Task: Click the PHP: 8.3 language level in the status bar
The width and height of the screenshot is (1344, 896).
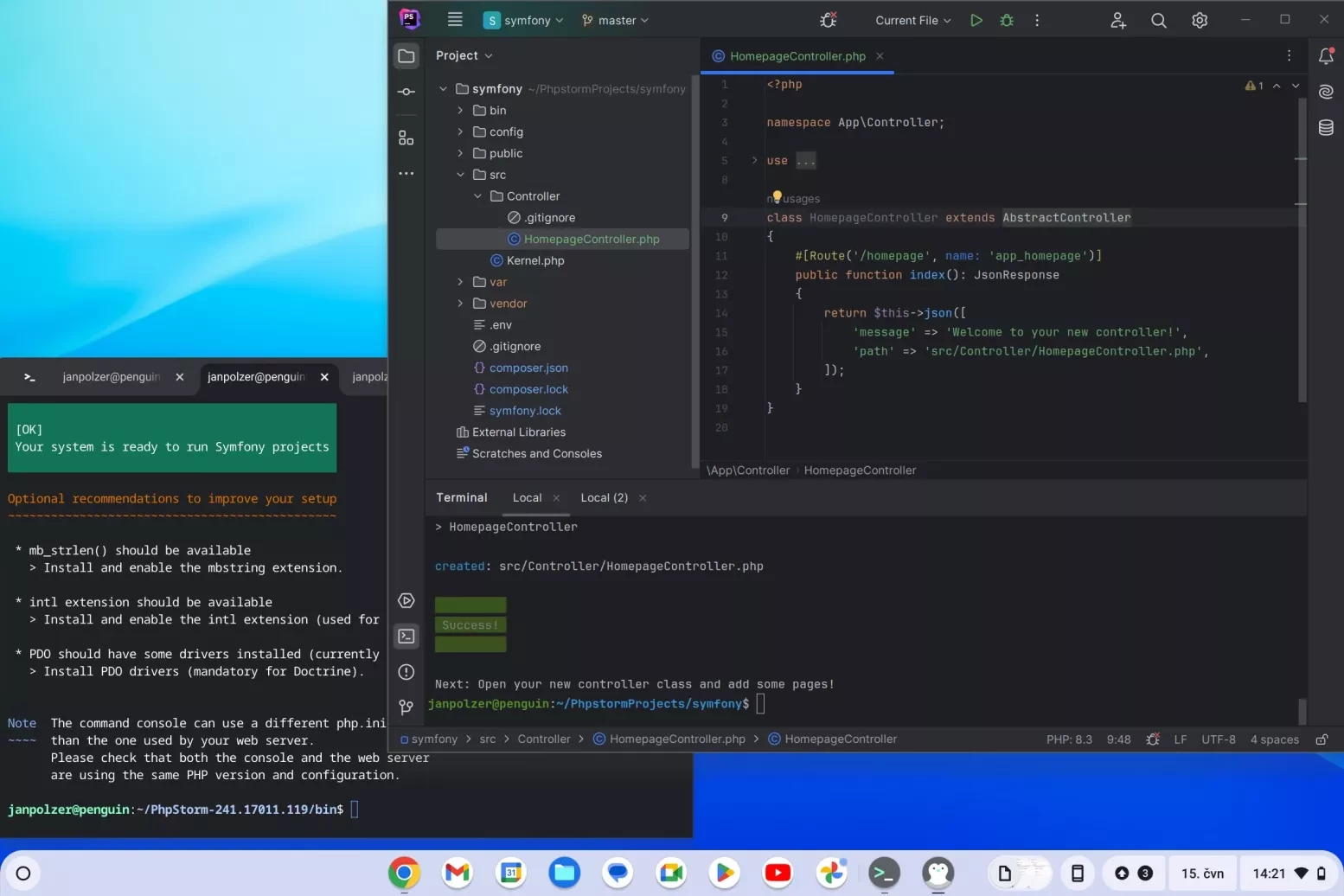Action: [1069, 739]
